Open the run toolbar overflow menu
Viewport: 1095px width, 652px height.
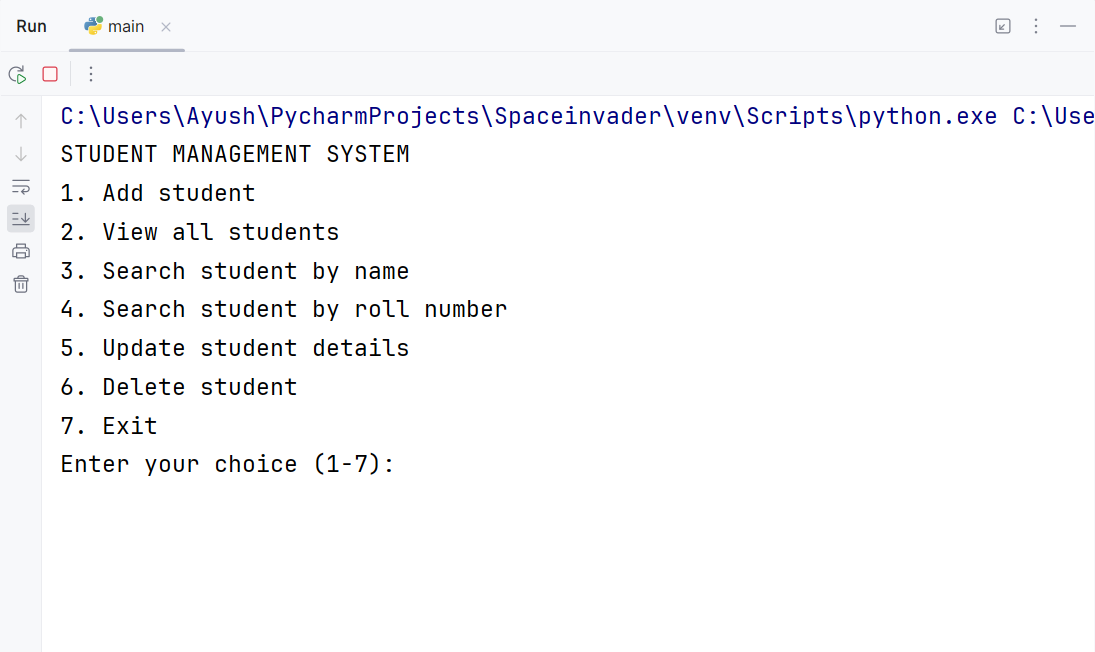click(x=91, y=74)
